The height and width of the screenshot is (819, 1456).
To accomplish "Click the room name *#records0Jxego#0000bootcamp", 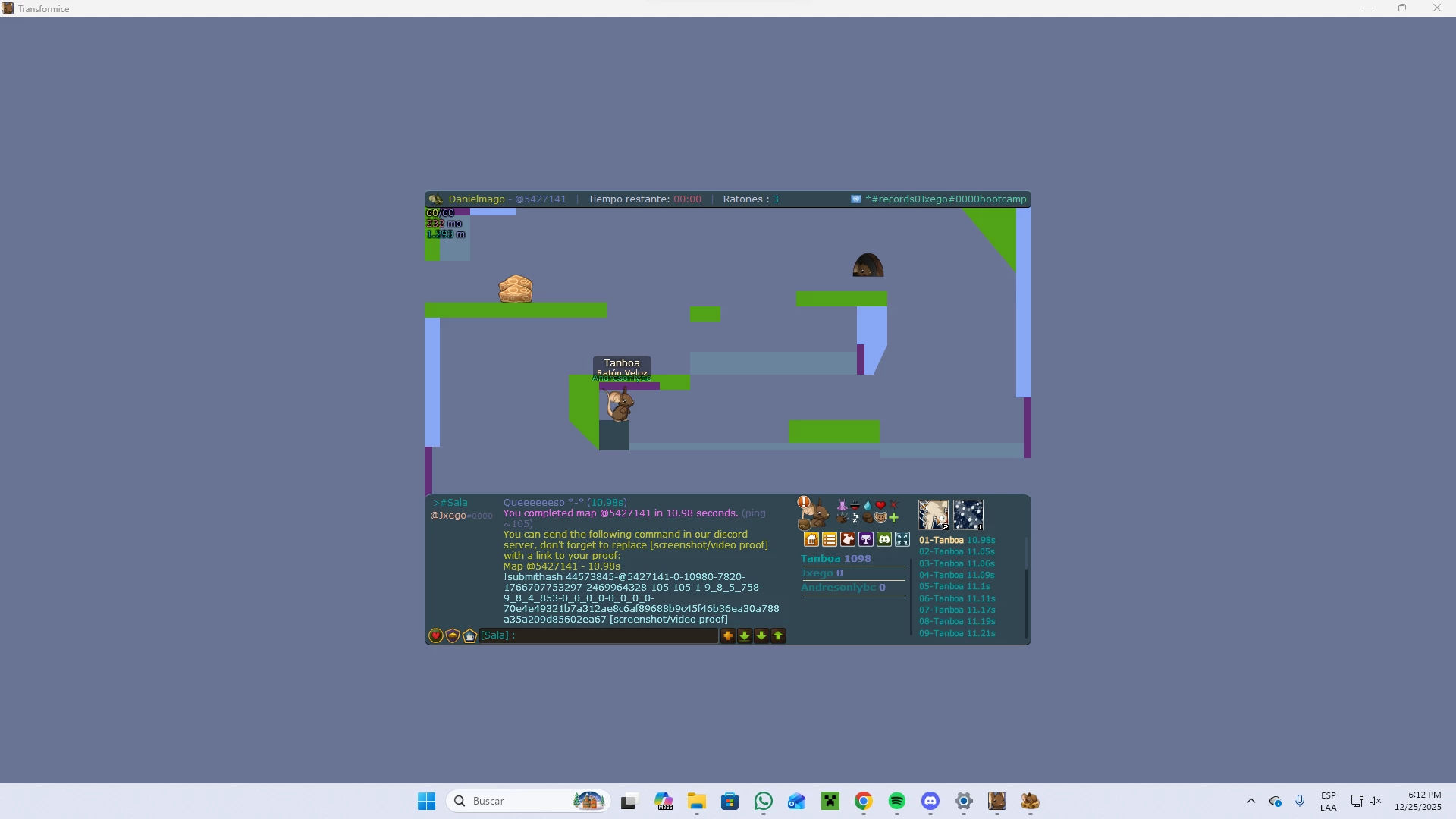I will click(x=946, y=199).
